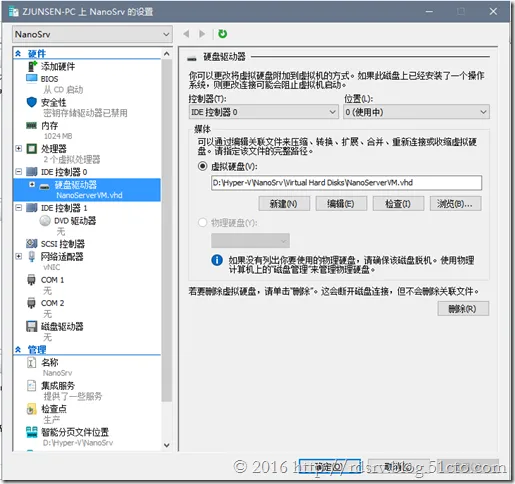Click the tree list scrollbar thumb
This screenshot has width=515, height=484.
point(167,230)
